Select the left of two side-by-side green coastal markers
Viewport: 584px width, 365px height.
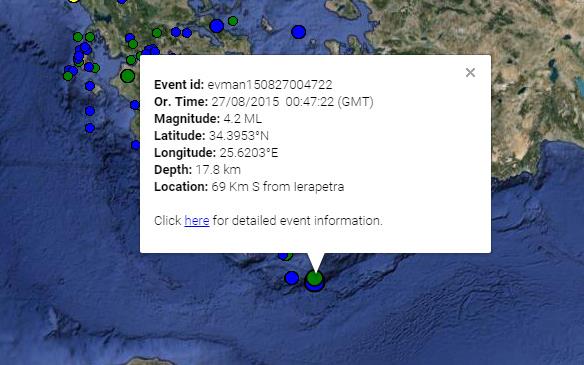(78, 37)
